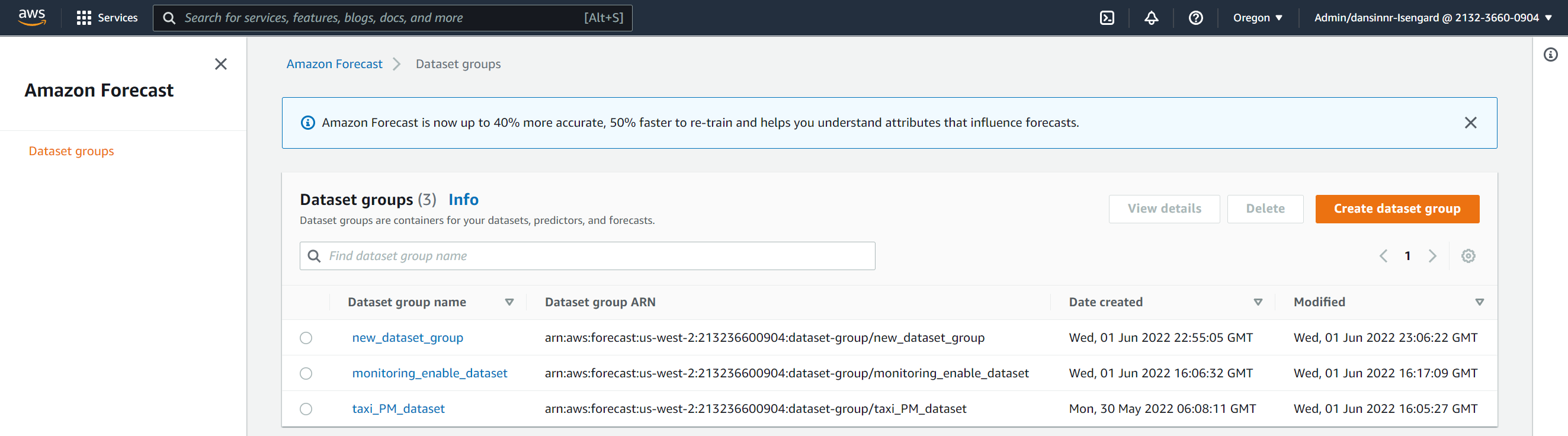This screenshot has width=1568, height=436.
Task: Open the Oregon region dropdown
Action: 1258,18
